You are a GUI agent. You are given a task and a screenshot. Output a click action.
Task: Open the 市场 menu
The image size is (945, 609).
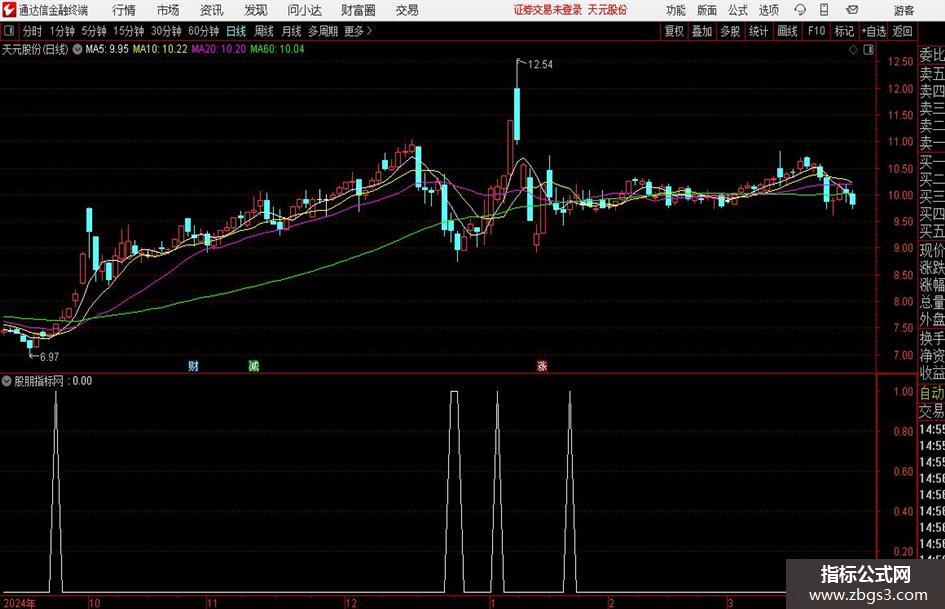tap(168, 10)
